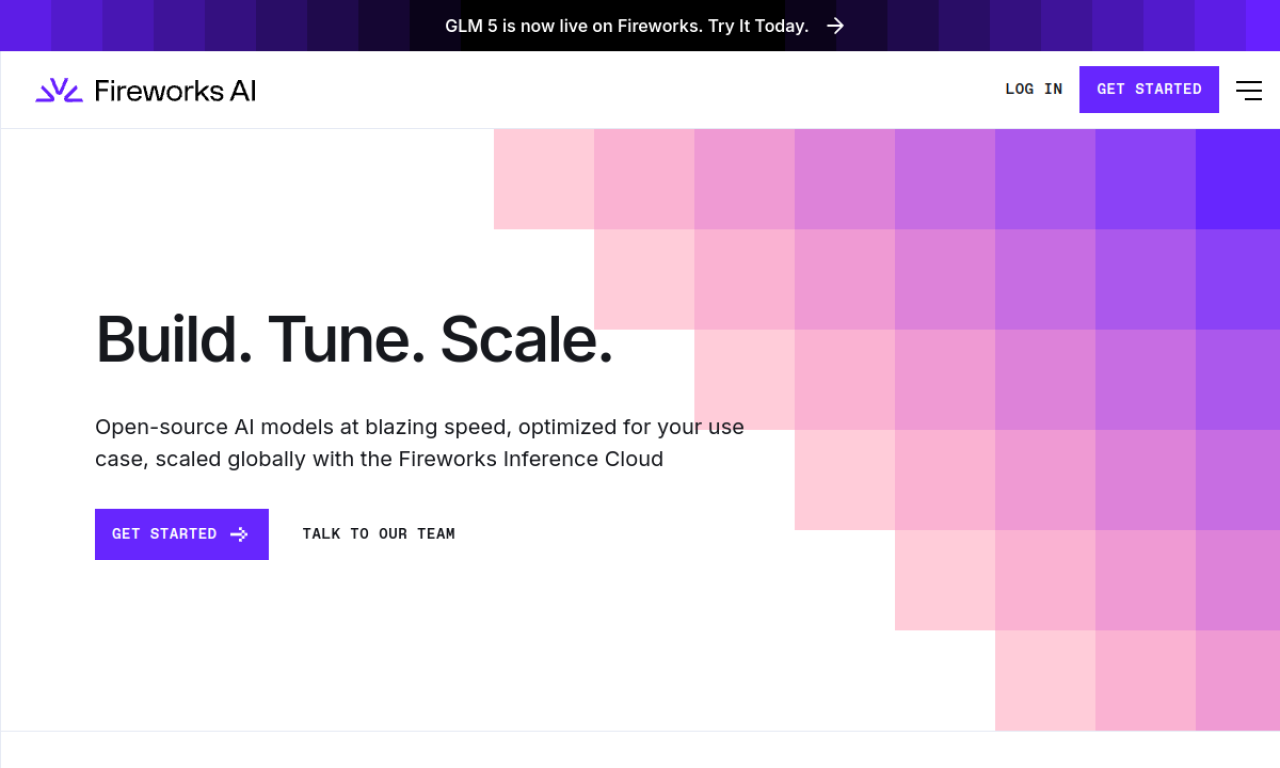Click the word "Scale." in the headline
Image resolution: width=1280 pixels, height=768 pixels.
pyautogui.click(x=526, y=339)
